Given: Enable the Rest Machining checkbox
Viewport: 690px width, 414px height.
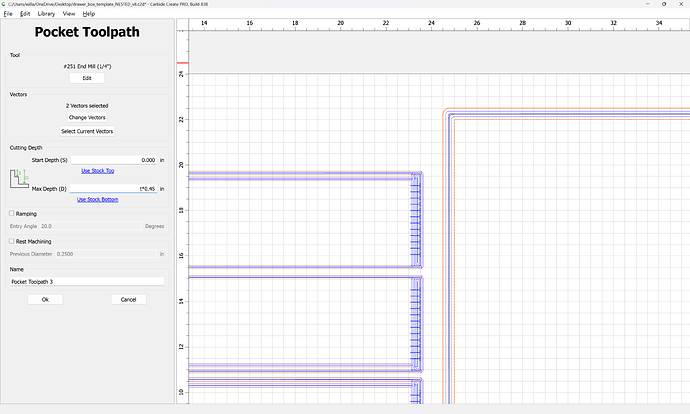Looking at the screenshot, I should 12,240.
